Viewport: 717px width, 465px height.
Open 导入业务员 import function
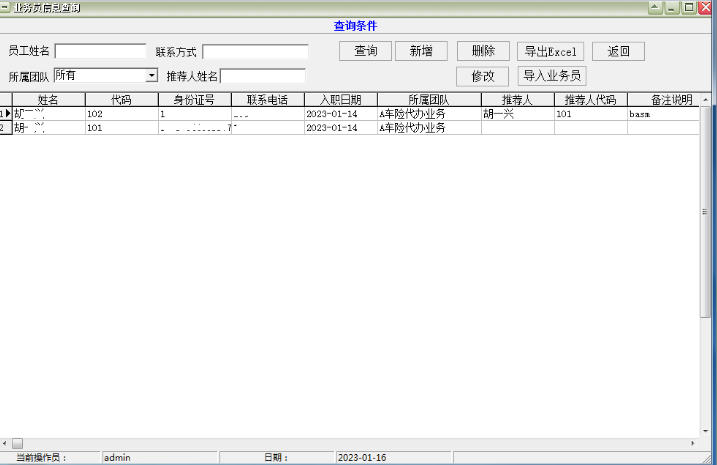551,76
